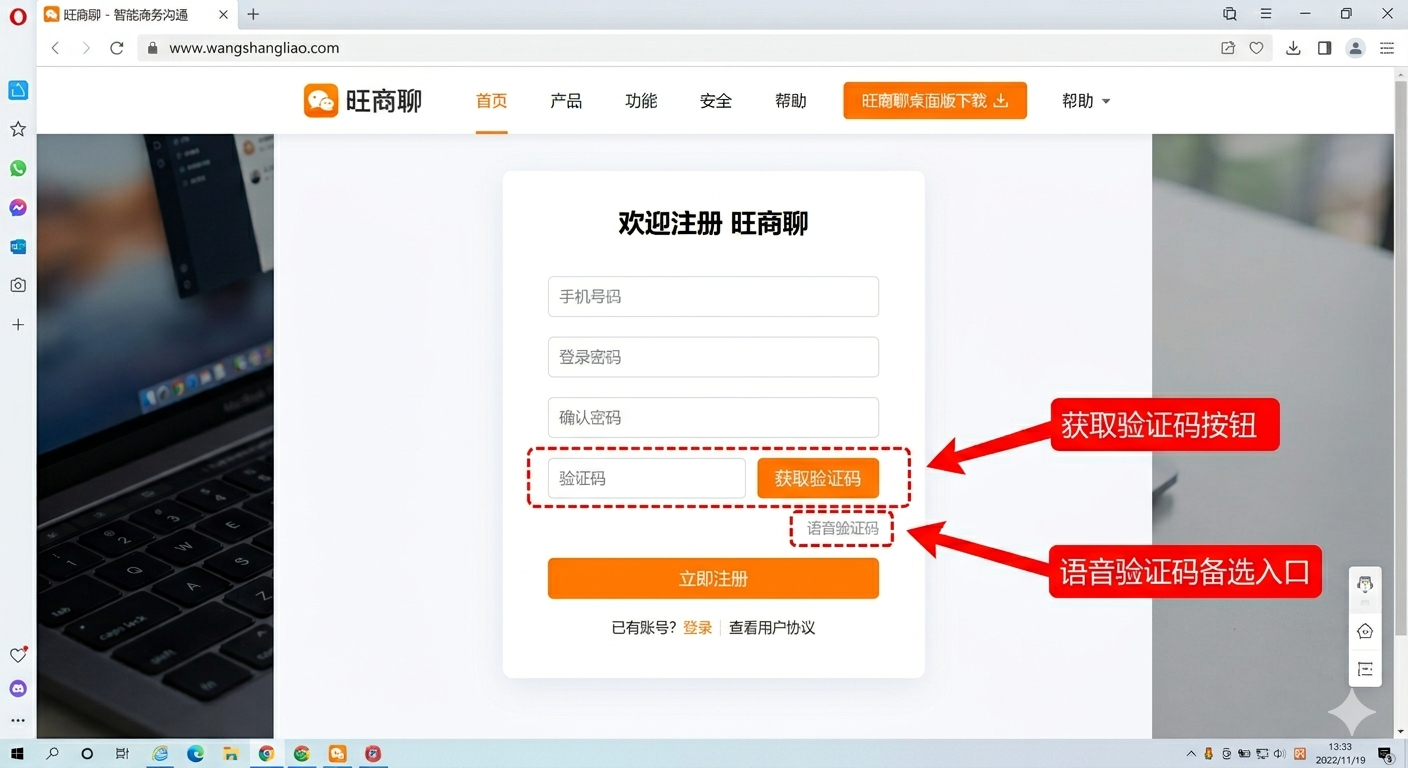Click inside the 手机号码 input field
This screenshot has width=1408, height=768.
coord(713,296)
